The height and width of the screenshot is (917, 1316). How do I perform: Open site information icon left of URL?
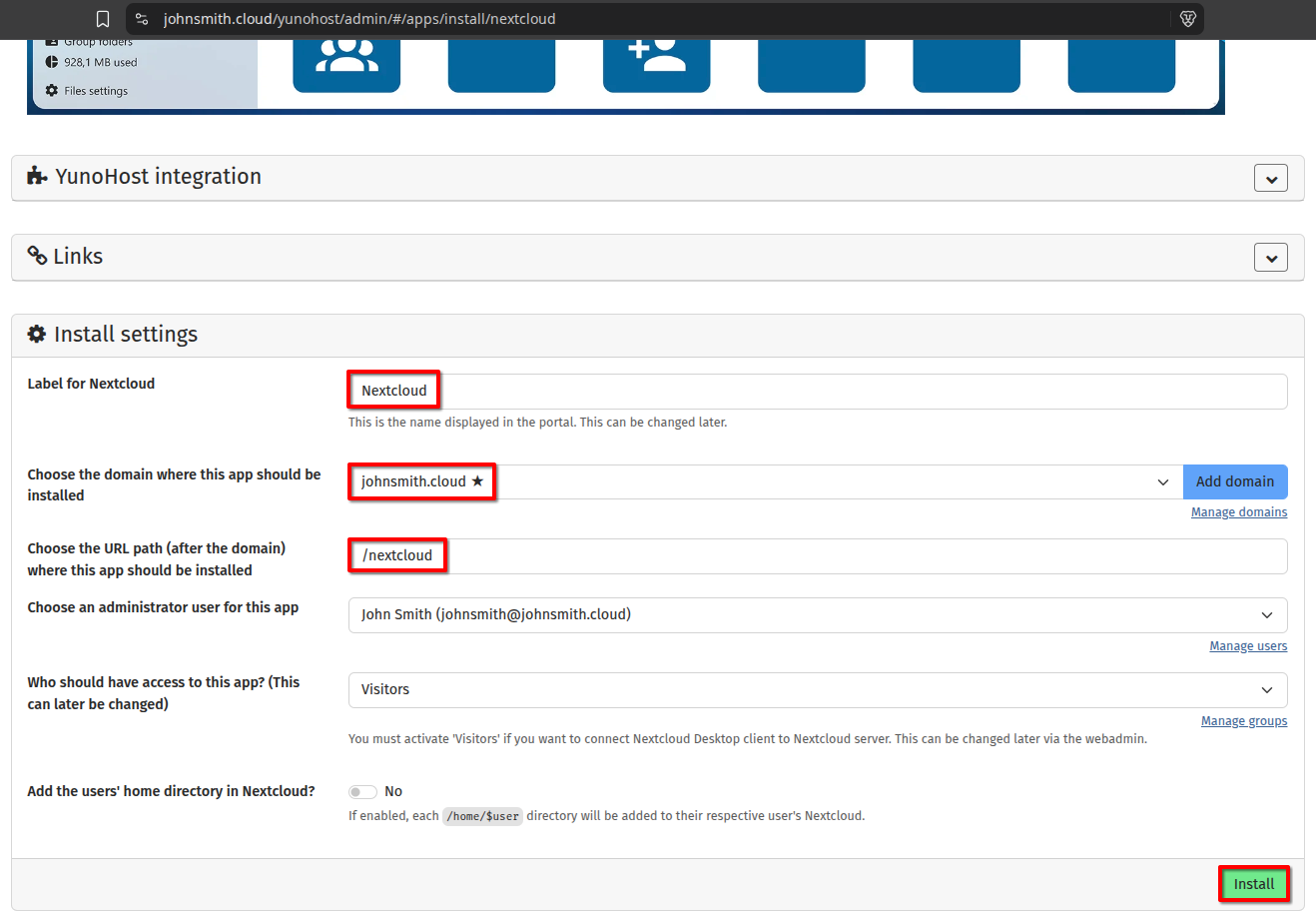coord(142,19)
